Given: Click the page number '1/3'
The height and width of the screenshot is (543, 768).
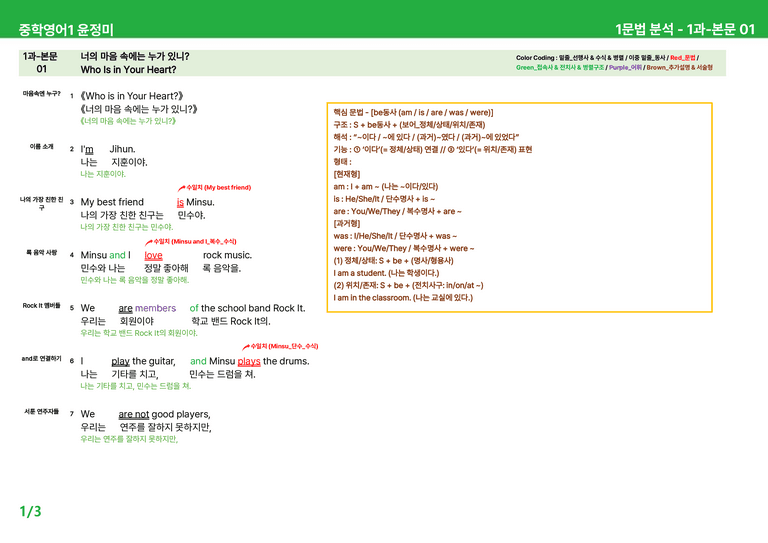Looking at the screenshot, I should (x=30, y=512).
